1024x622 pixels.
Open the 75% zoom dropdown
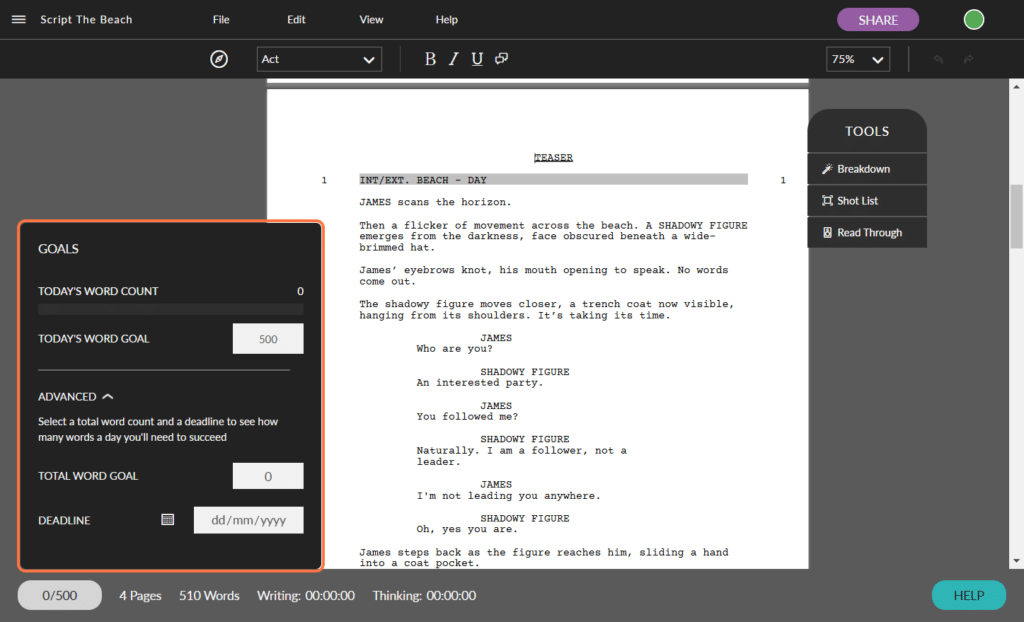point(857,59)
